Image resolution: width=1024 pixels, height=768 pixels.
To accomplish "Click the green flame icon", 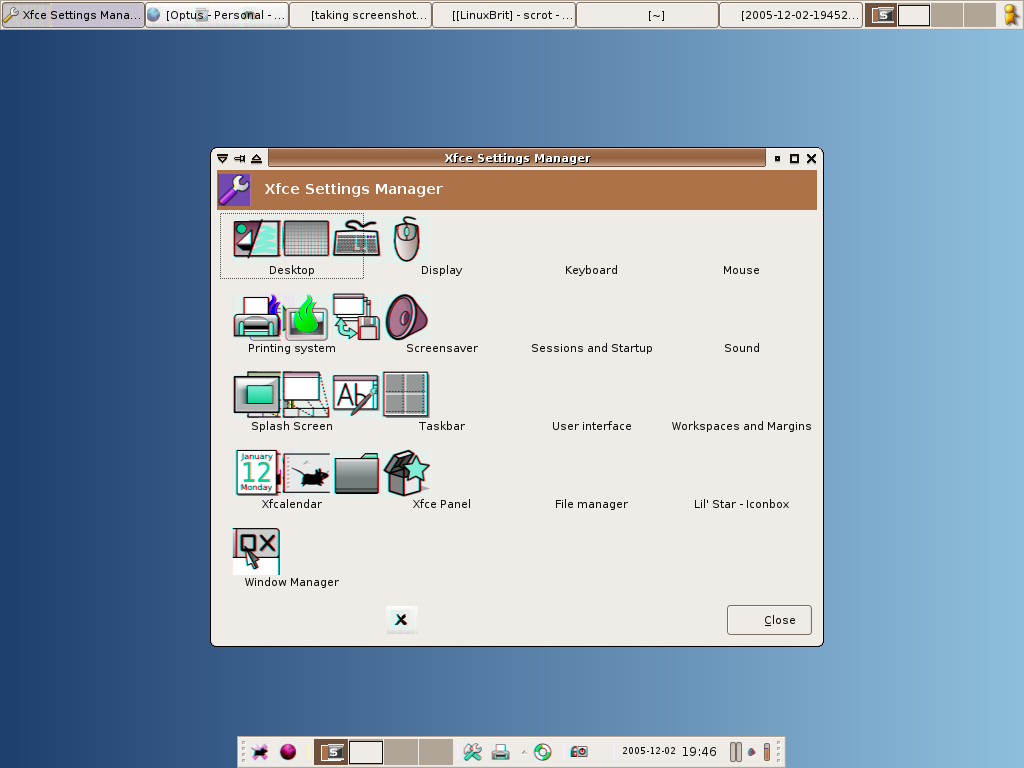I will 306,318.
